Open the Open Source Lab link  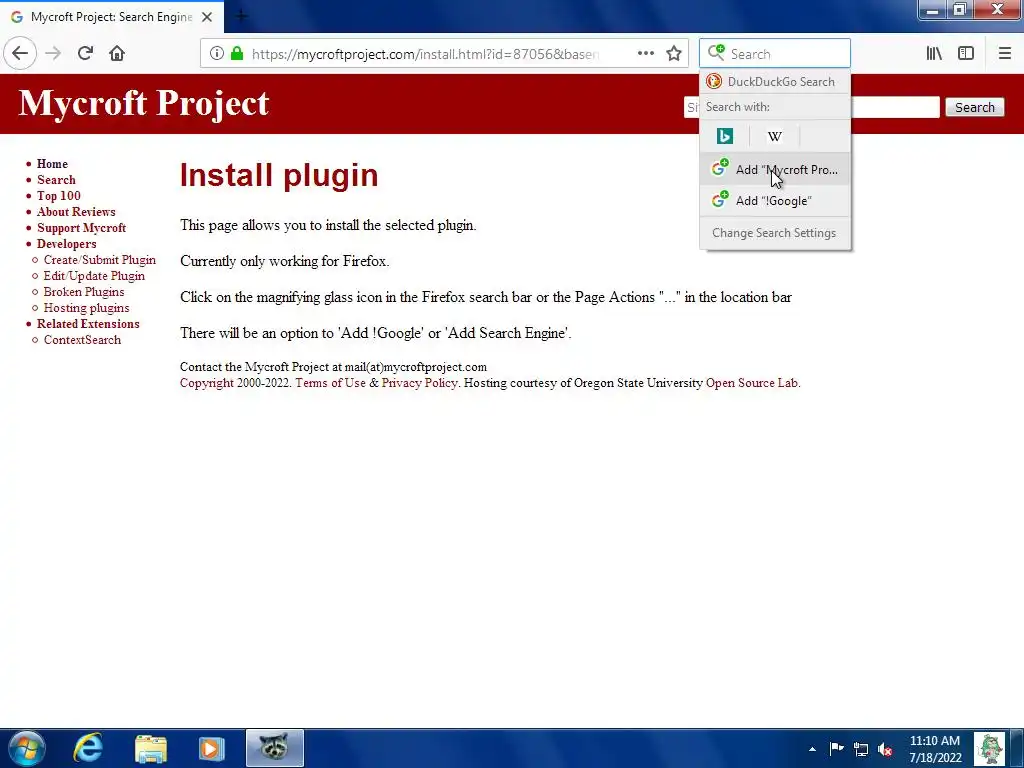click(x=752, y=383)
